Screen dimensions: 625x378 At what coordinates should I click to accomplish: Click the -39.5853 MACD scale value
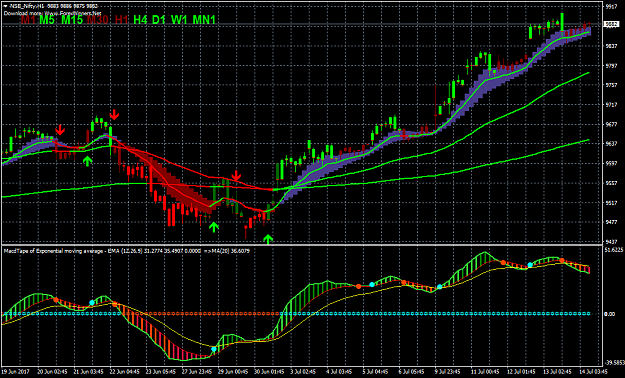pos(614,363)
